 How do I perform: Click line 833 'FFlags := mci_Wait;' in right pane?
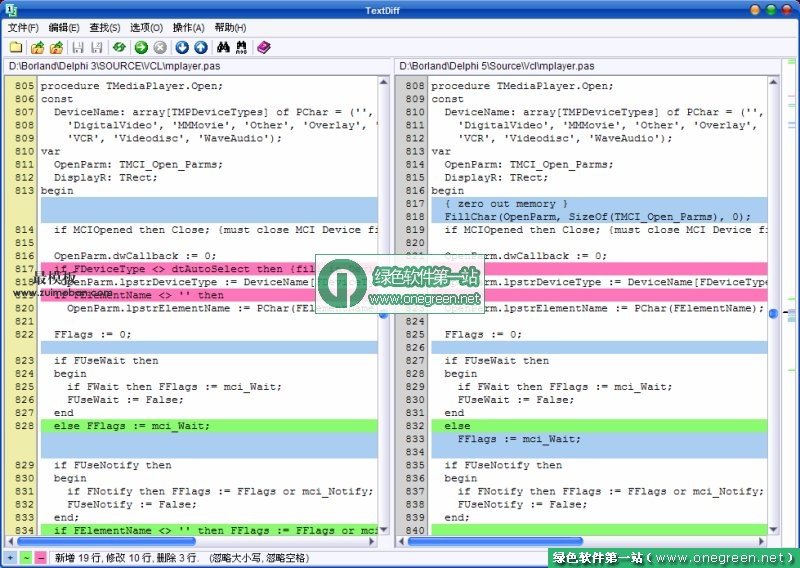click(519, 439)
